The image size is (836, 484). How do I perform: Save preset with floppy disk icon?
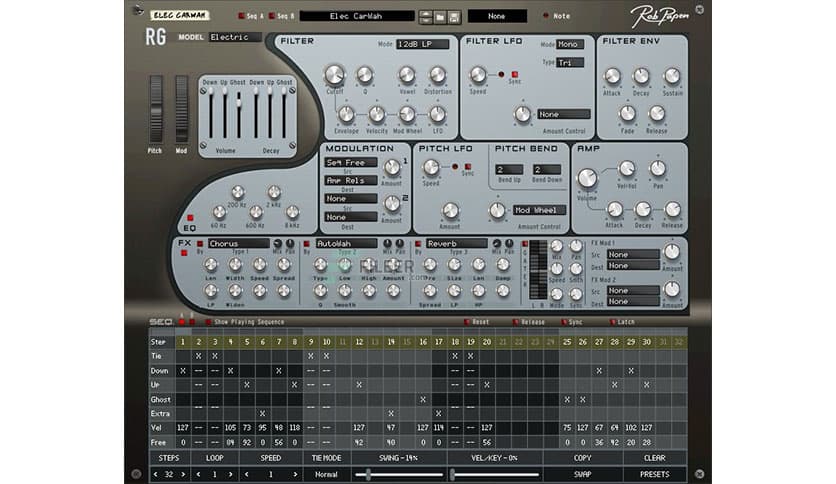(454, 17)
